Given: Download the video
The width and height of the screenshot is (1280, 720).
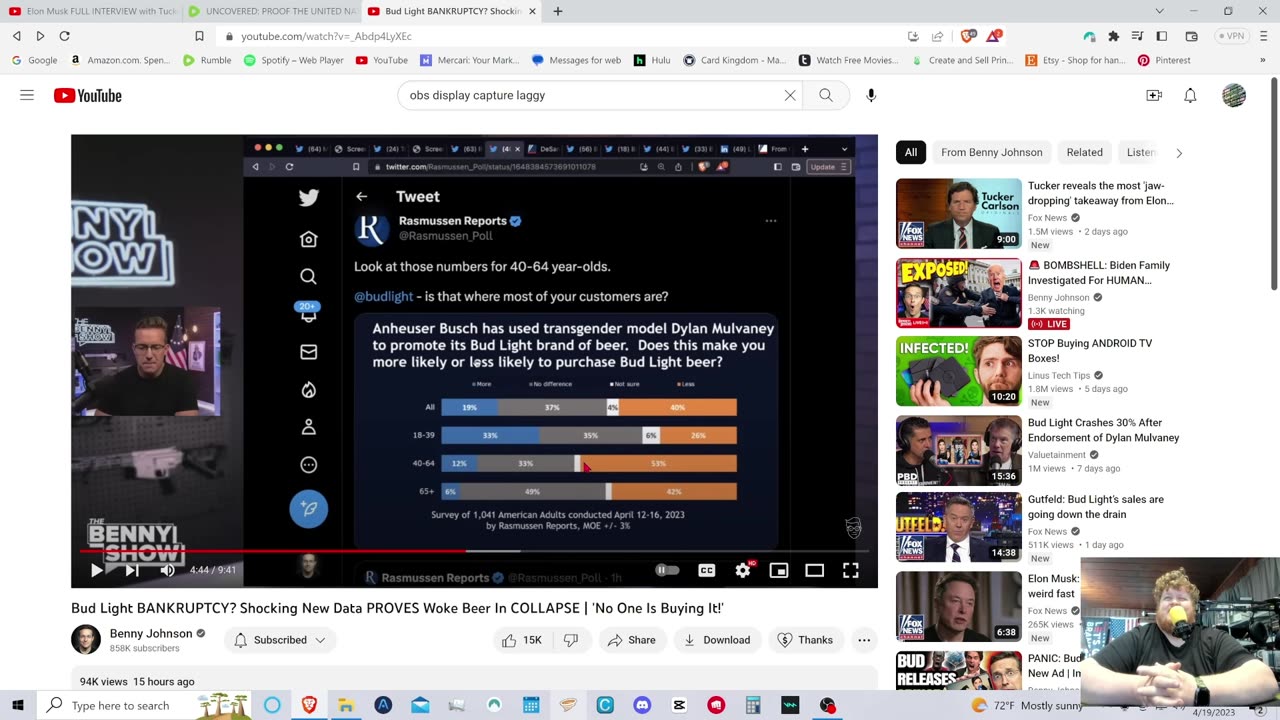Looking at the screenshot, I should [x=716, y=640].
